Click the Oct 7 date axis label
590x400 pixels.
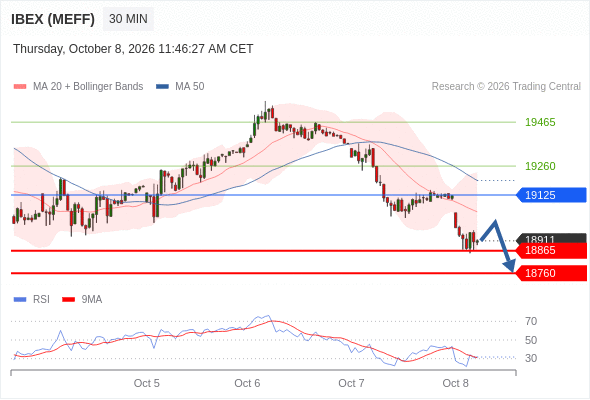pos(351,383)
